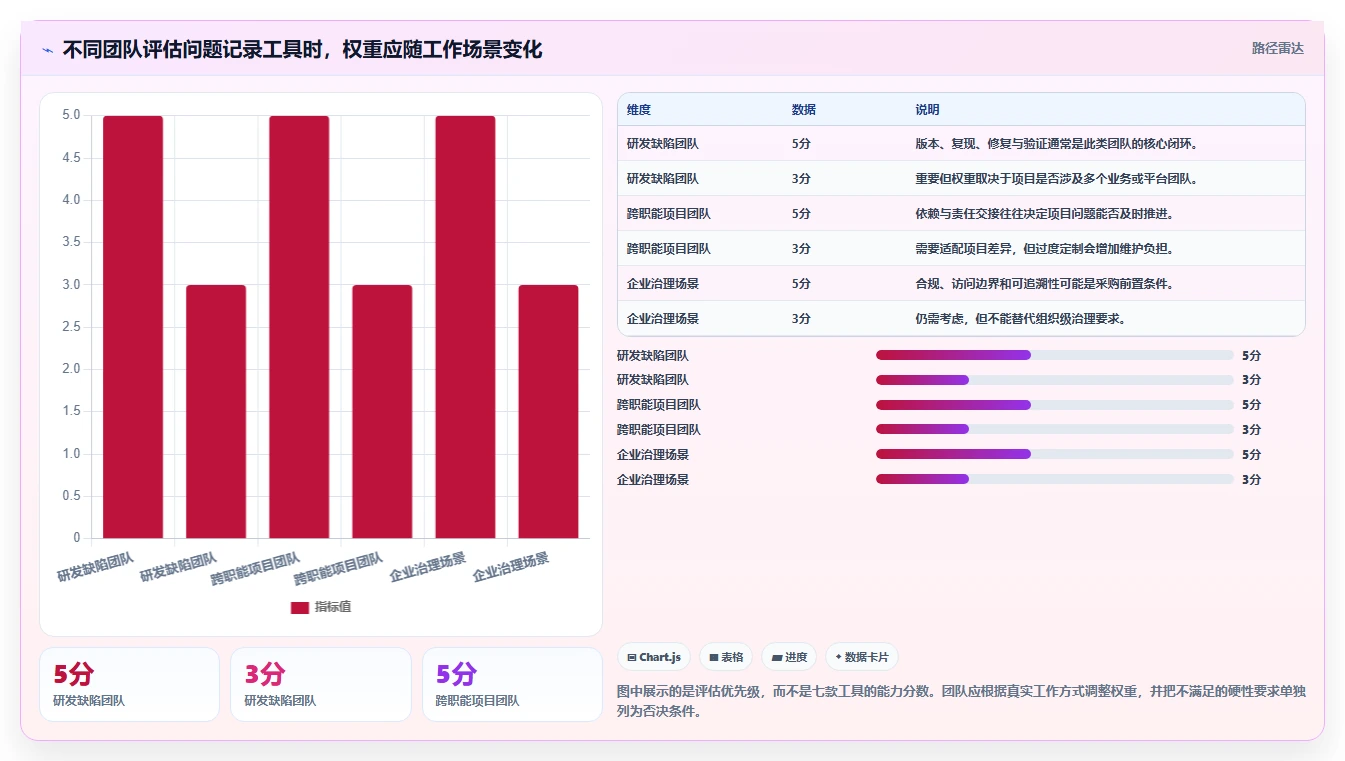Image resolution: width=1345 pixels, height=761 pixels.
Task: Click the 研发缺陷团队 chart bar reaching 3.0
Action: coord(216,411)
